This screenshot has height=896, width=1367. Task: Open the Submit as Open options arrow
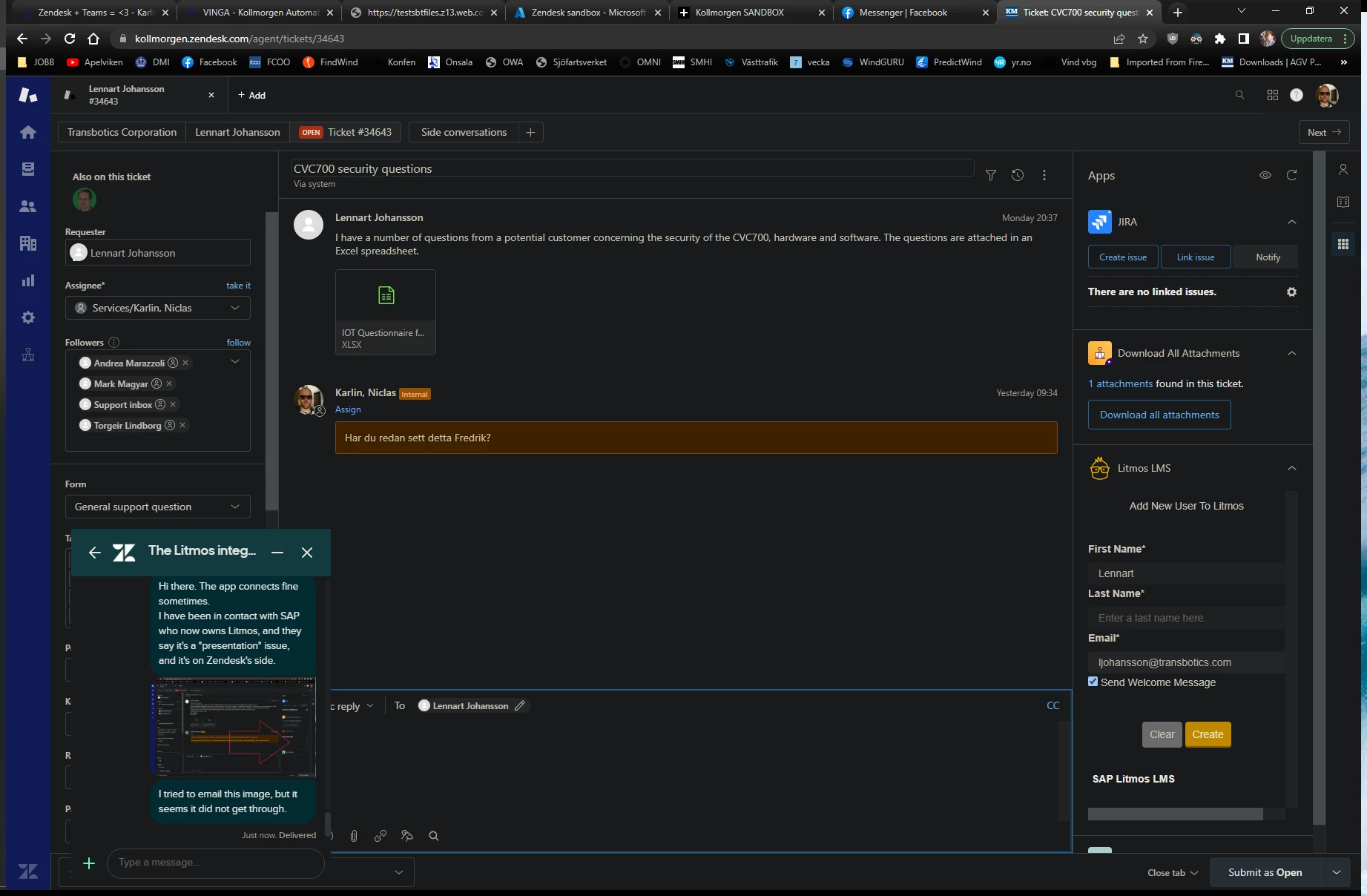pyautogui.click(x=1337, y=872)
